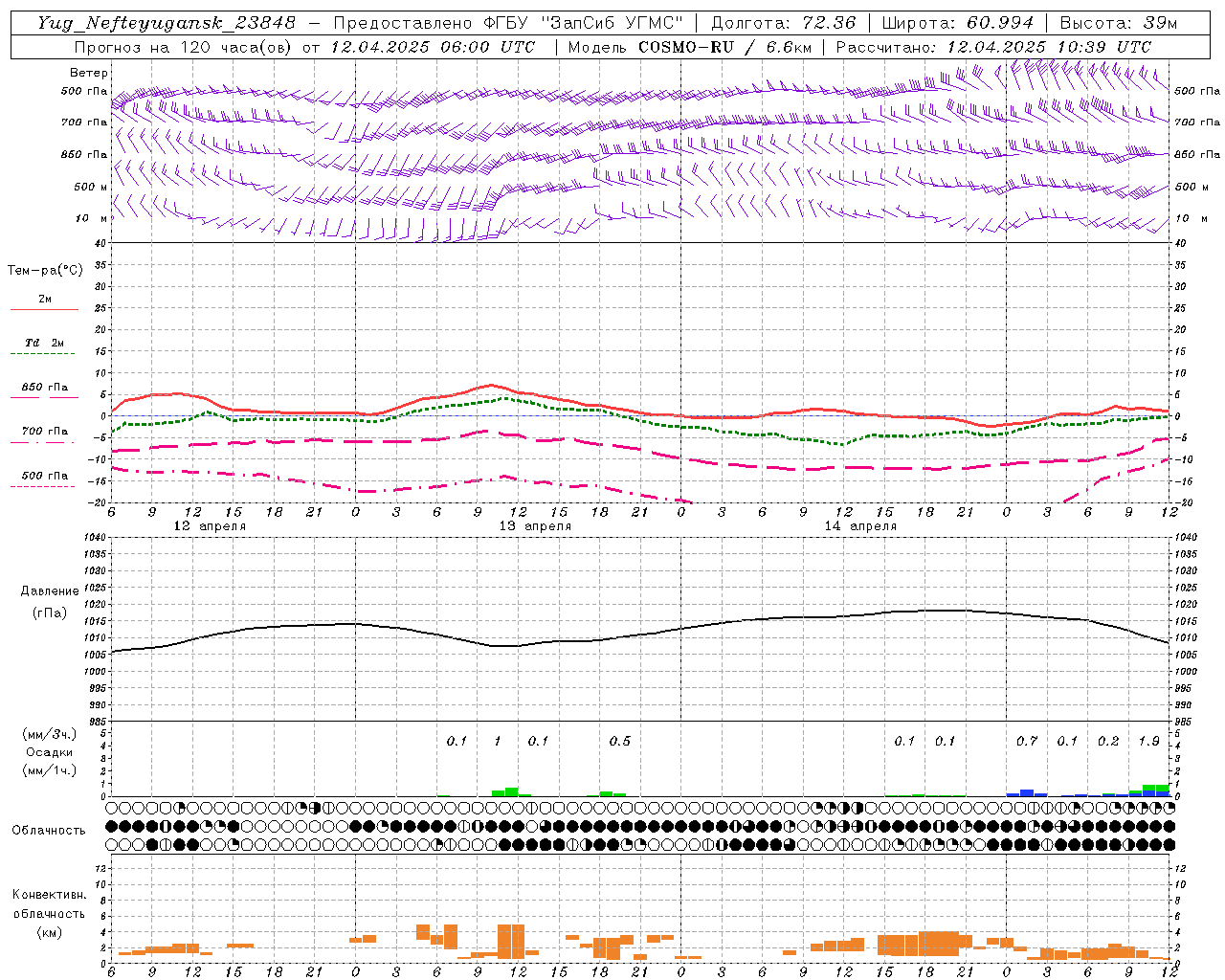Click the '12 апреля' date label

pyautogui.click(x=210, y=526)
